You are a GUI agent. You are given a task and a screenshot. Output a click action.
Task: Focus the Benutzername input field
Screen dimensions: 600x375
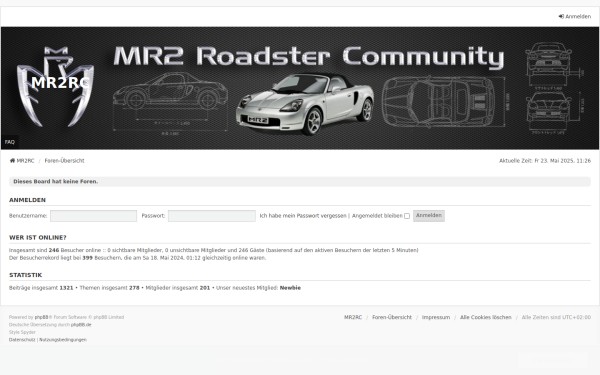(93, 216)
